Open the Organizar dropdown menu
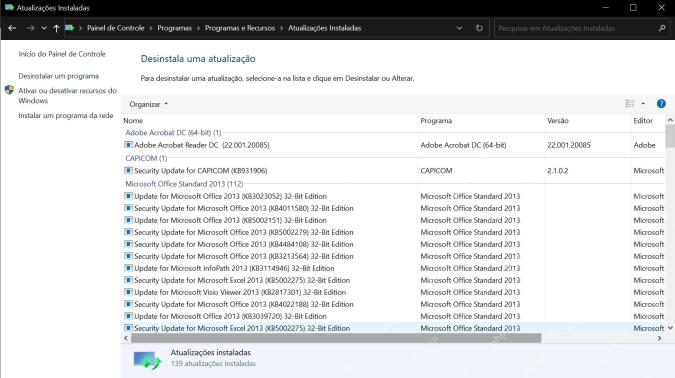 149,104
